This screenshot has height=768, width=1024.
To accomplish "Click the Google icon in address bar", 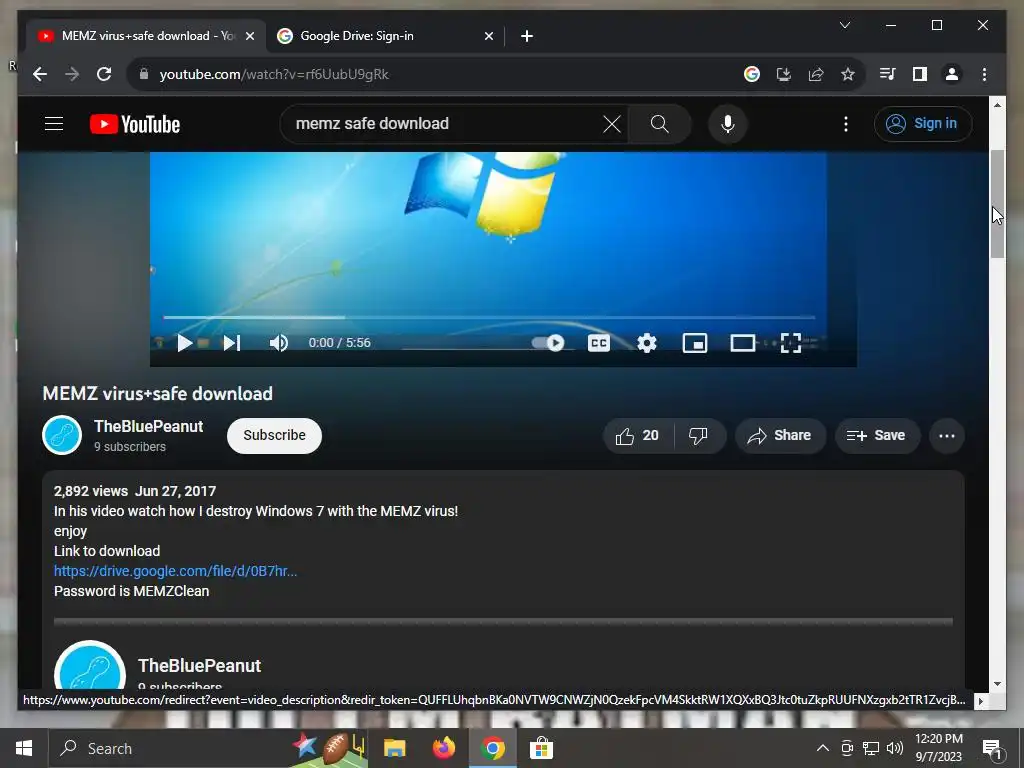I will pyautogui.click(x=752, y=74).
